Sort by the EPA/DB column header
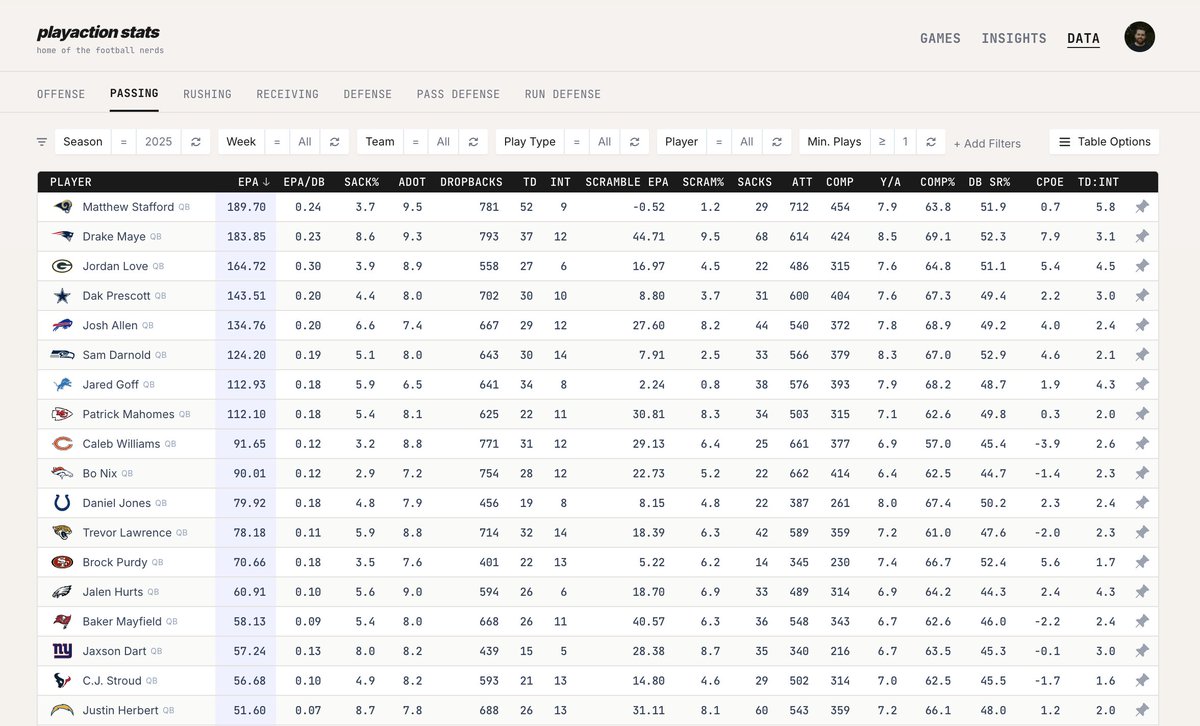This screenshot has width=1200, height=726. coord(303,182)
